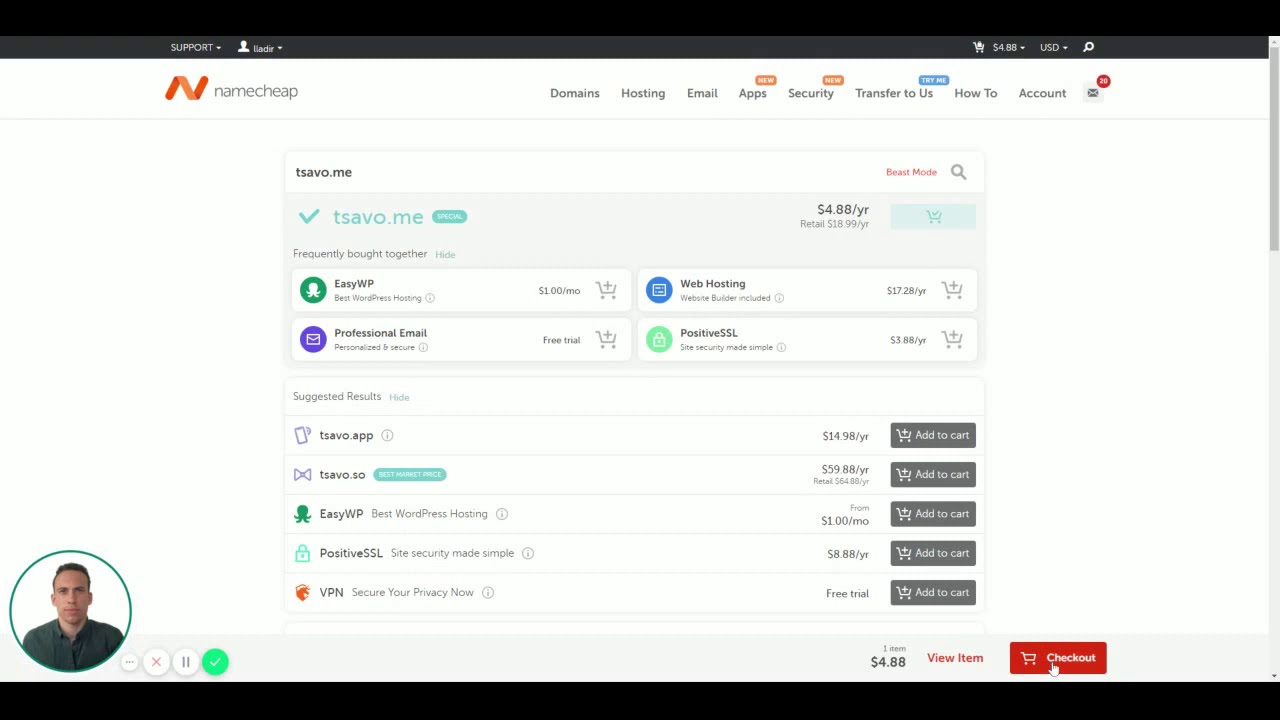This screenshot has height=720, width=1280.
Task: Click the SPECIAL badge beside tsavo.me
Action: [450, 216]
